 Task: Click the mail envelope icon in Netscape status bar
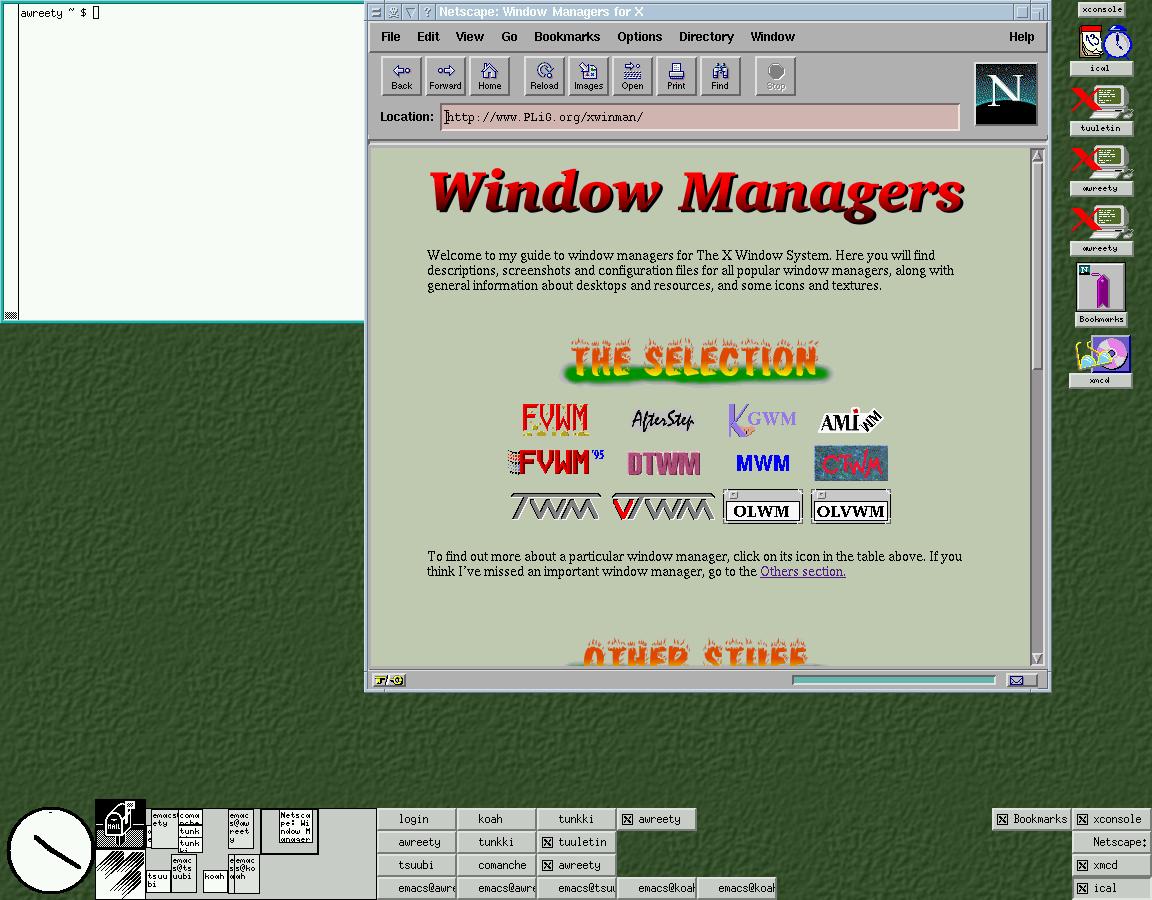click(1017, 680)
